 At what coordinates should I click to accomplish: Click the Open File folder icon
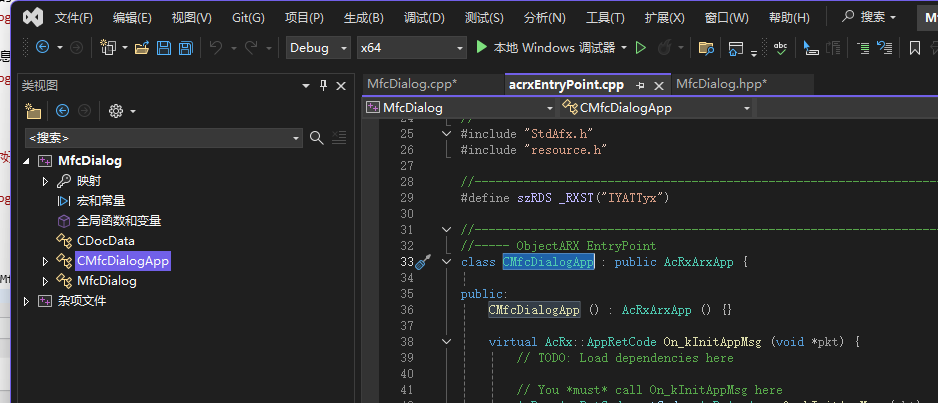[x=142, y=48]
